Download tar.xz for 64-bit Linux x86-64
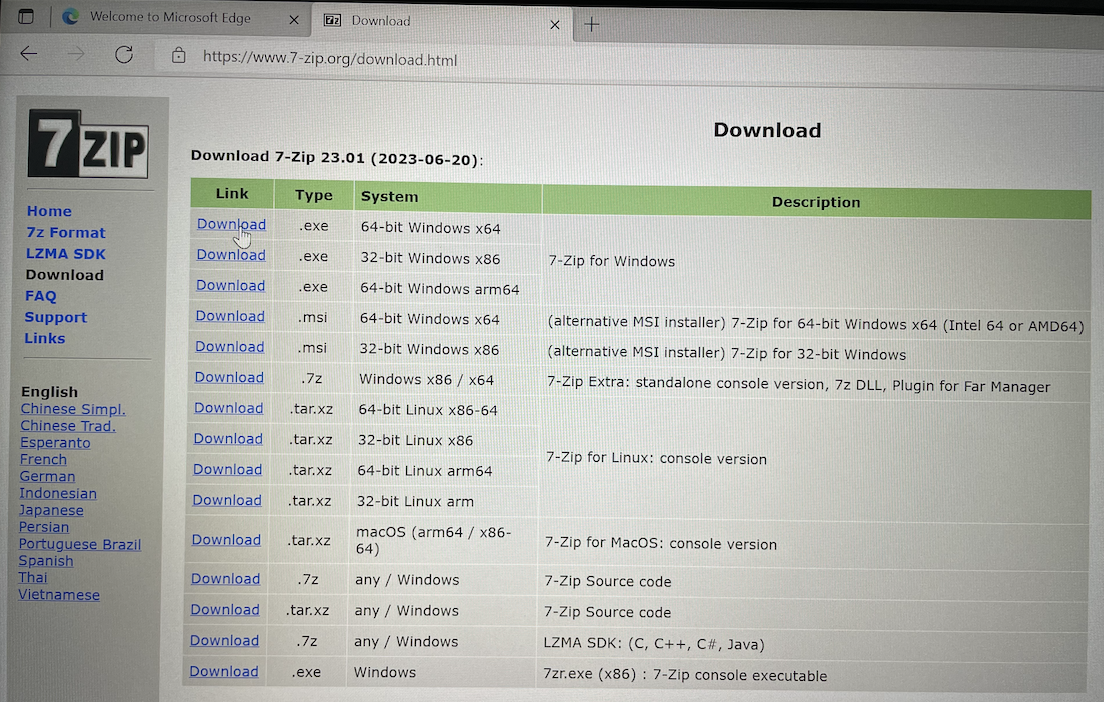 tap(228, 408)
